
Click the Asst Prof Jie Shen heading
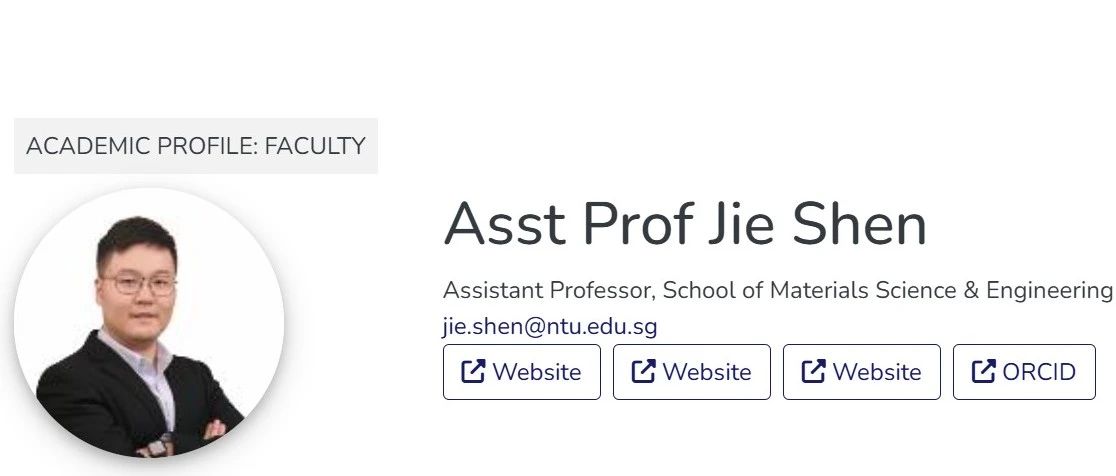tap(685, 223)
